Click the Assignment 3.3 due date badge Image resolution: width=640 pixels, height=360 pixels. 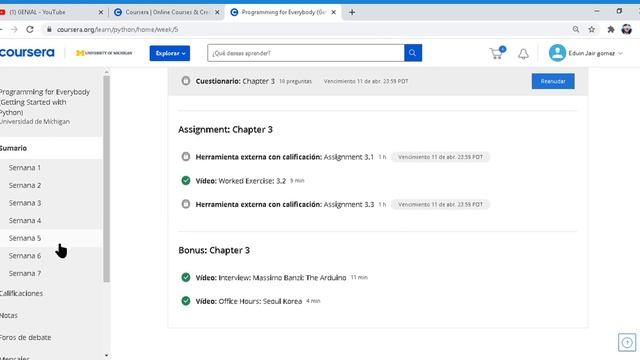(440, 204)
